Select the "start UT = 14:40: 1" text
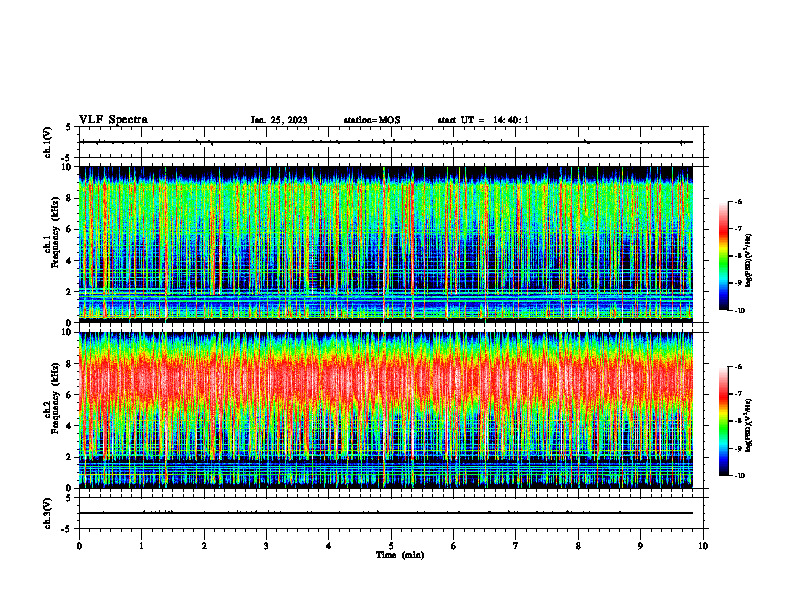 pos(483,120)
